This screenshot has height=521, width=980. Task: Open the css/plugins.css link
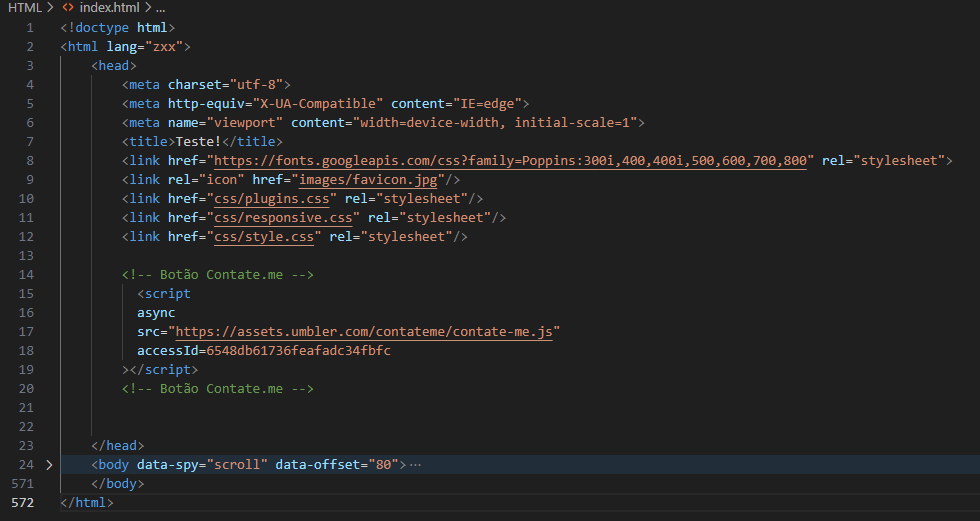pos(271,199)
